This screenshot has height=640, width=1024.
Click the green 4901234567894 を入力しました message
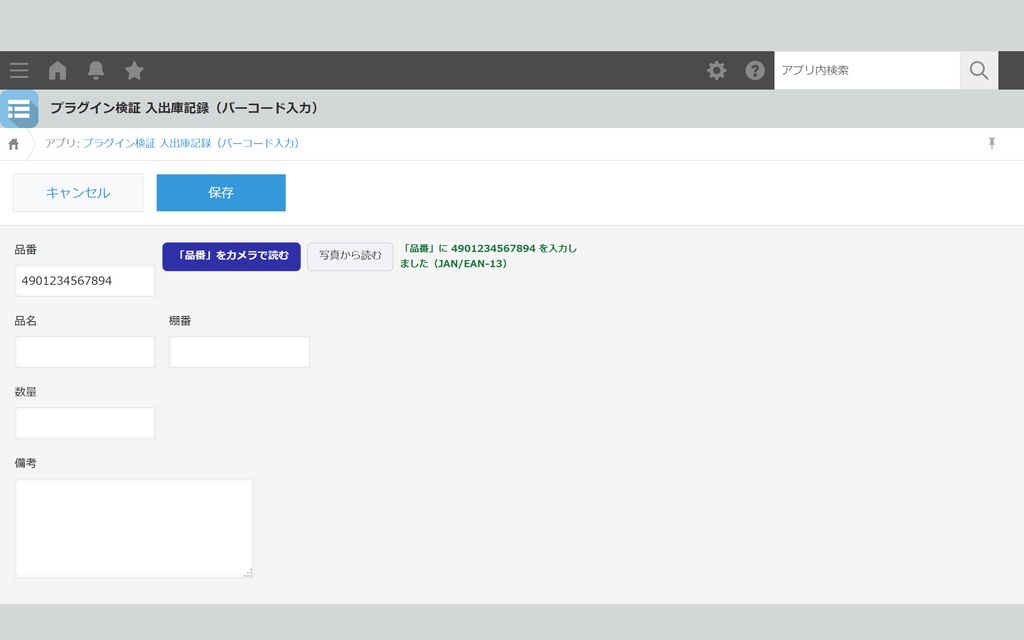[x=488, y=256]
